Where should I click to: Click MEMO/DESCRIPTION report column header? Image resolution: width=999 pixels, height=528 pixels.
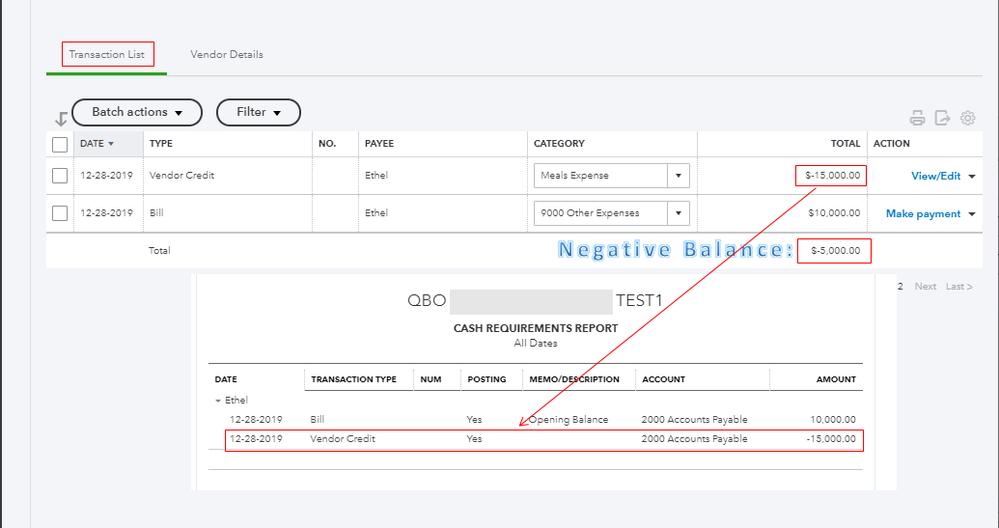click(574, 379)
